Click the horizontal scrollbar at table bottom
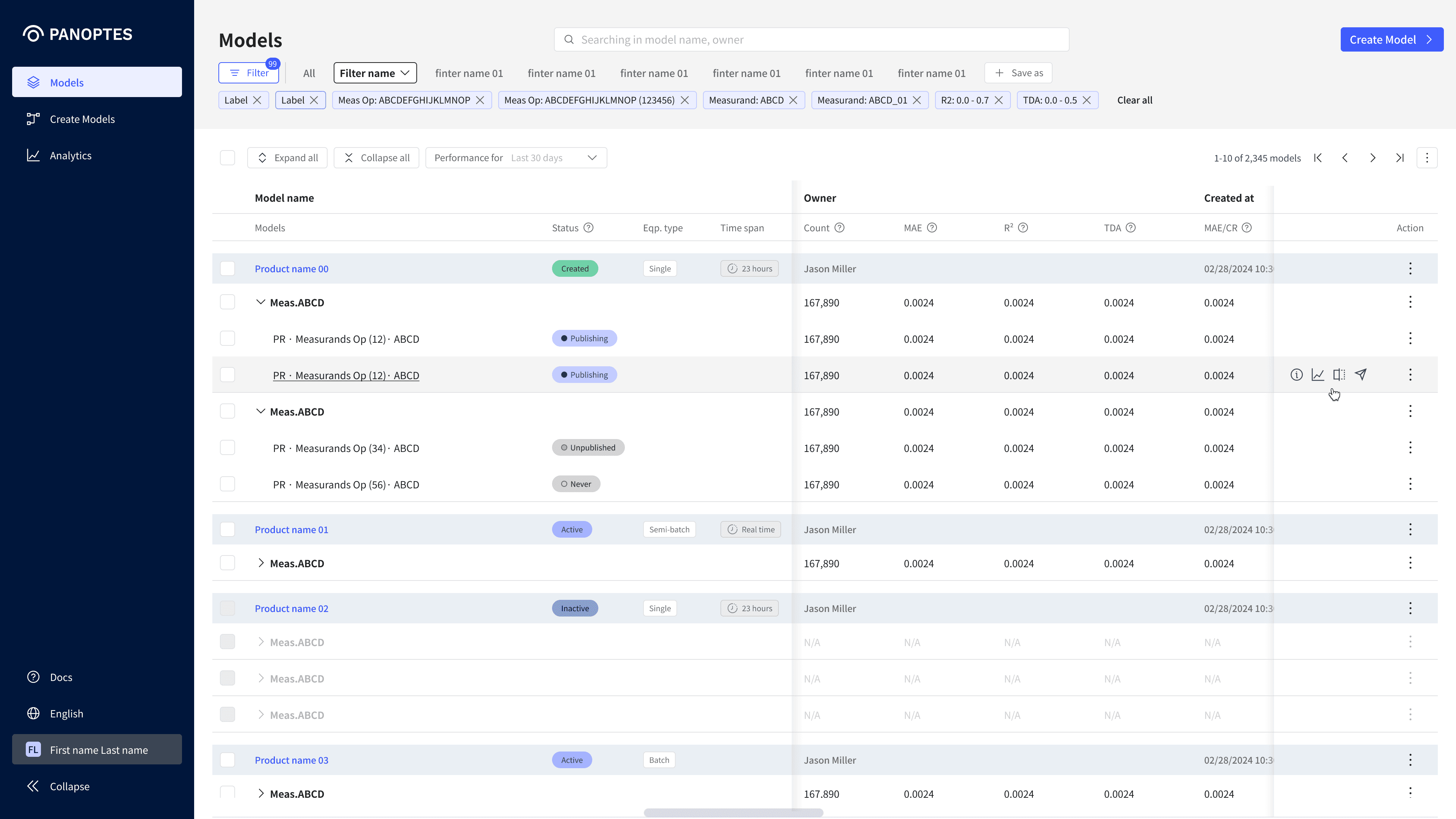This screenshot has height=819, width=1456. pos(733,812)
